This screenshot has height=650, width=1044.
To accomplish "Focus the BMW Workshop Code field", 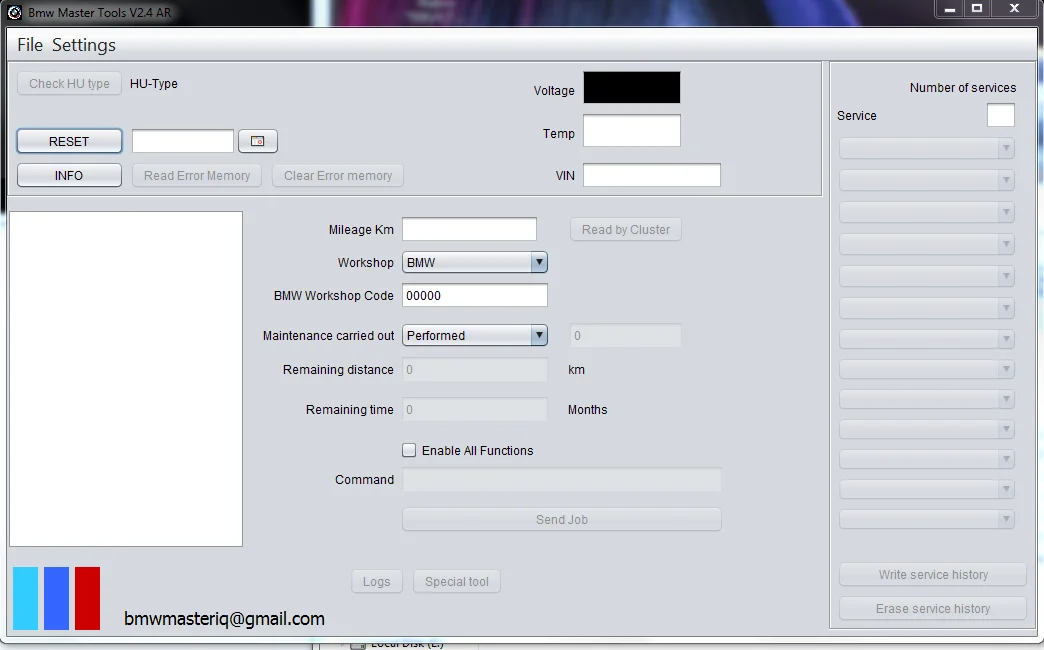I will 474,296.
